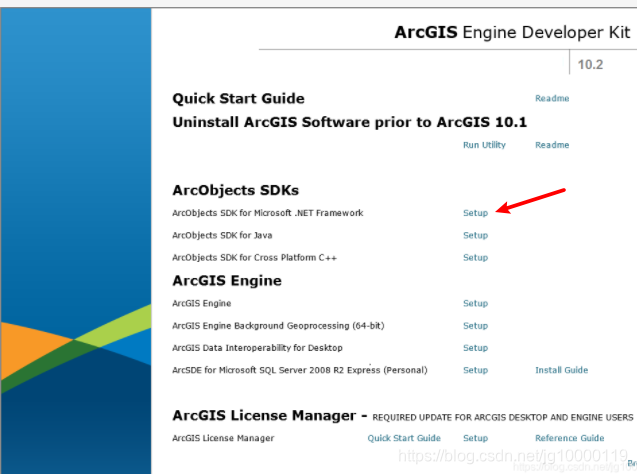Open the Quick Start Guide Readme link
Screen dimensions: 637x474
pyautogui.click(x=552, y=98)
